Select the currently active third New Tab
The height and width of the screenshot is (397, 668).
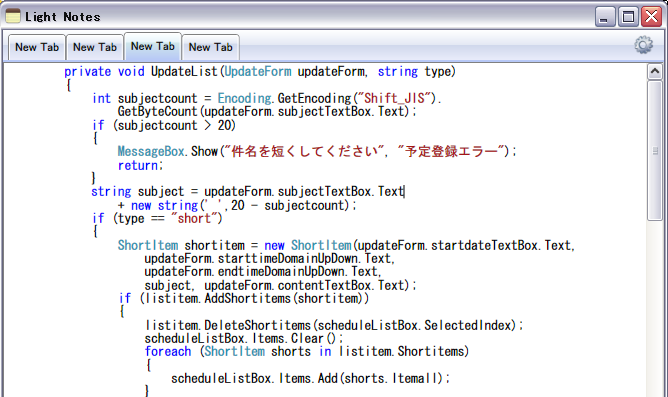tap(153, 46)
